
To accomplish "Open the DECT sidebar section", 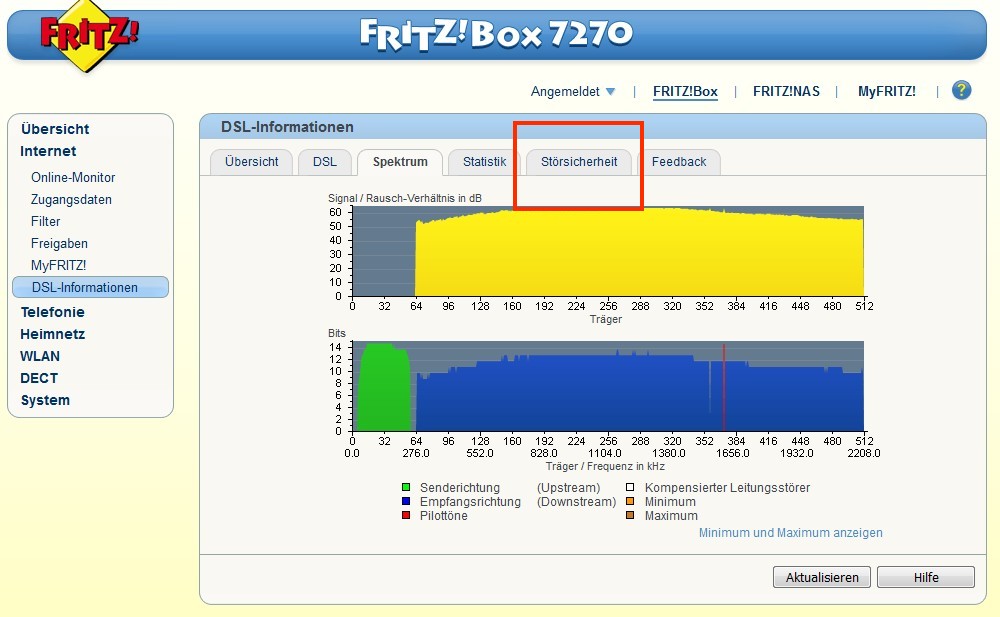I will pyautogui.click(x=39, y=378).
